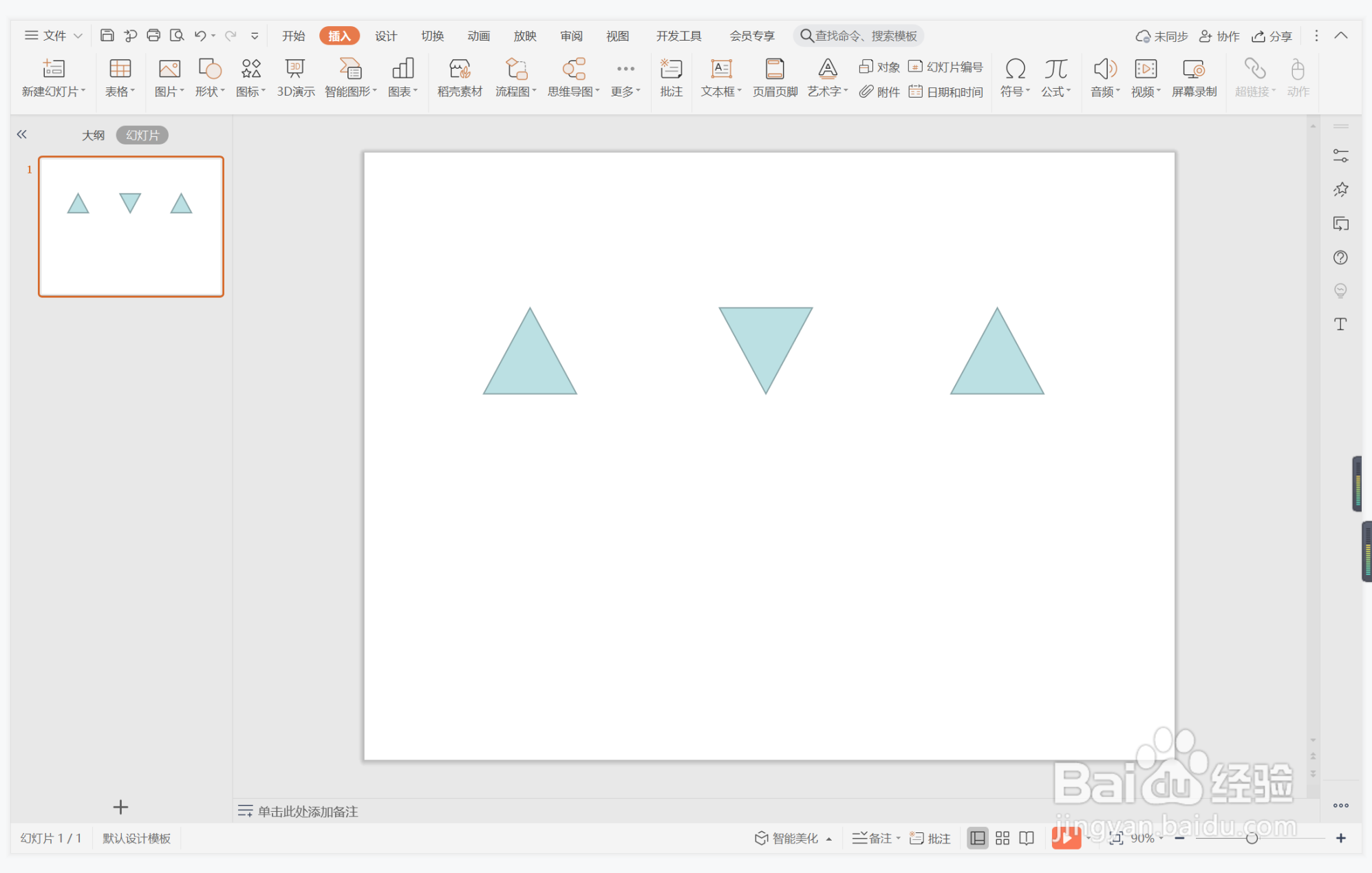Click the save icon in quick toolbar
The height and width of the screenshot is (873, 1372).
[107, 35]
